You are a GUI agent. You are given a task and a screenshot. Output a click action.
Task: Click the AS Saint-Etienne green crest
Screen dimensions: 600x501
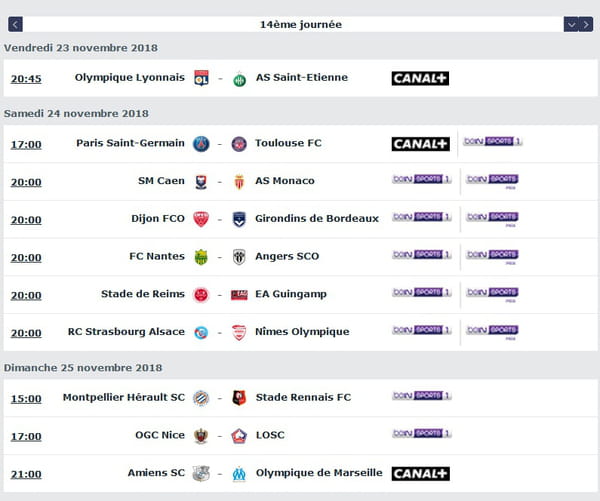click(240, 79)
